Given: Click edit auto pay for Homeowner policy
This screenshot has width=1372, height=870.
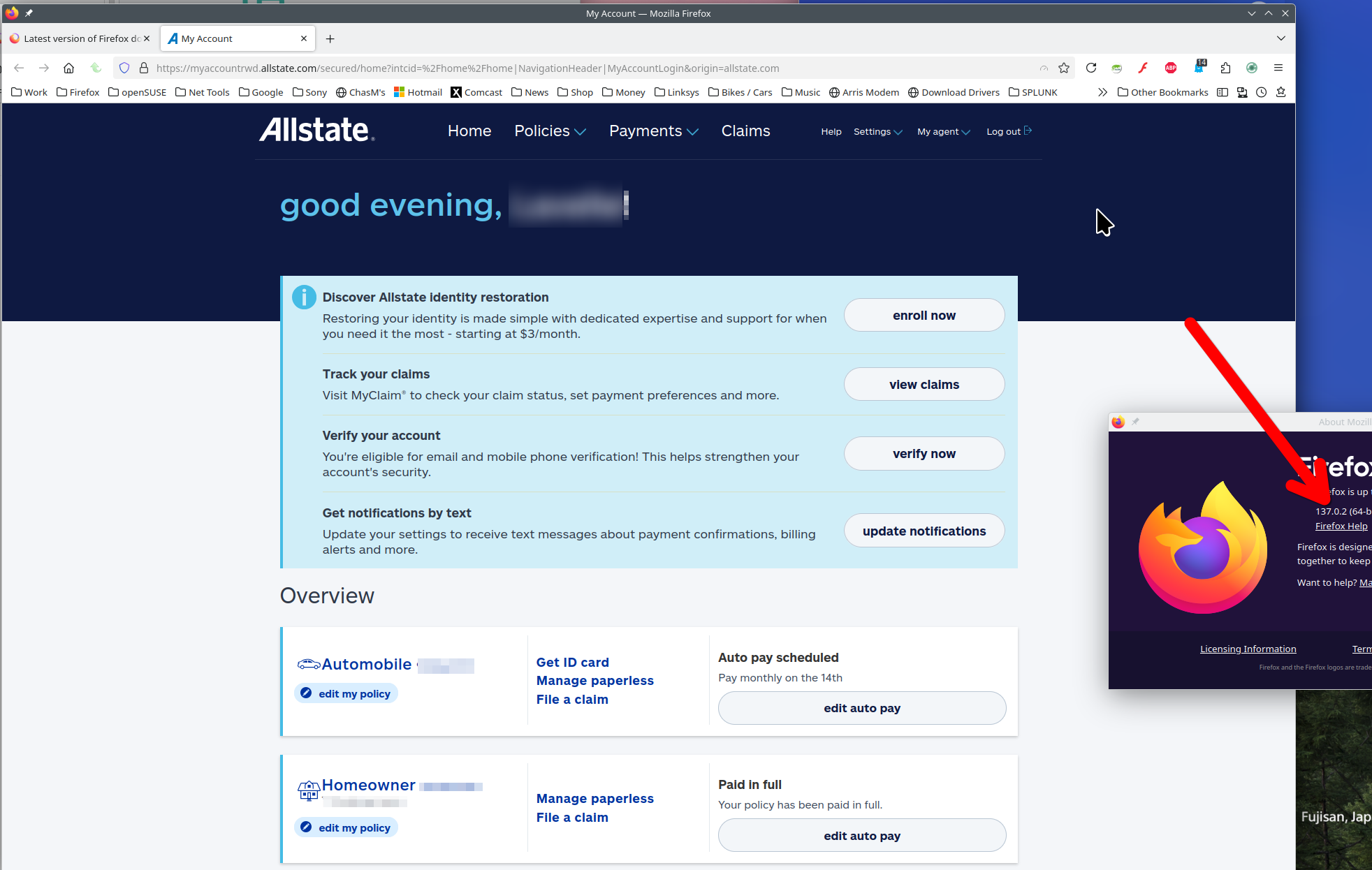Looking at the screenshot, I should (x=862, y=835).
